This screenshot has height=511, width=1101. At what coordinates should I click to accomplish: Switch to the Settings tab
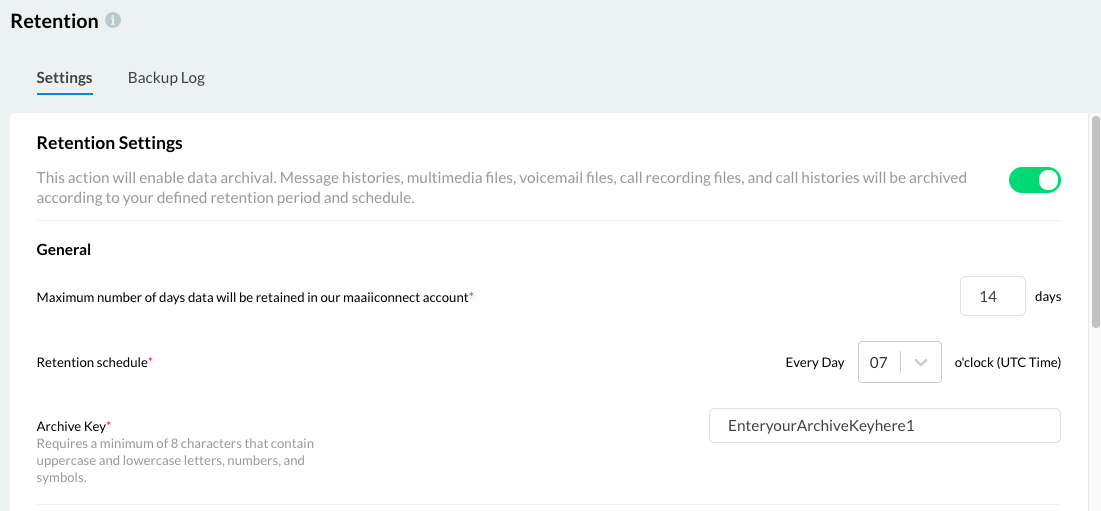[x=65, y=77]
